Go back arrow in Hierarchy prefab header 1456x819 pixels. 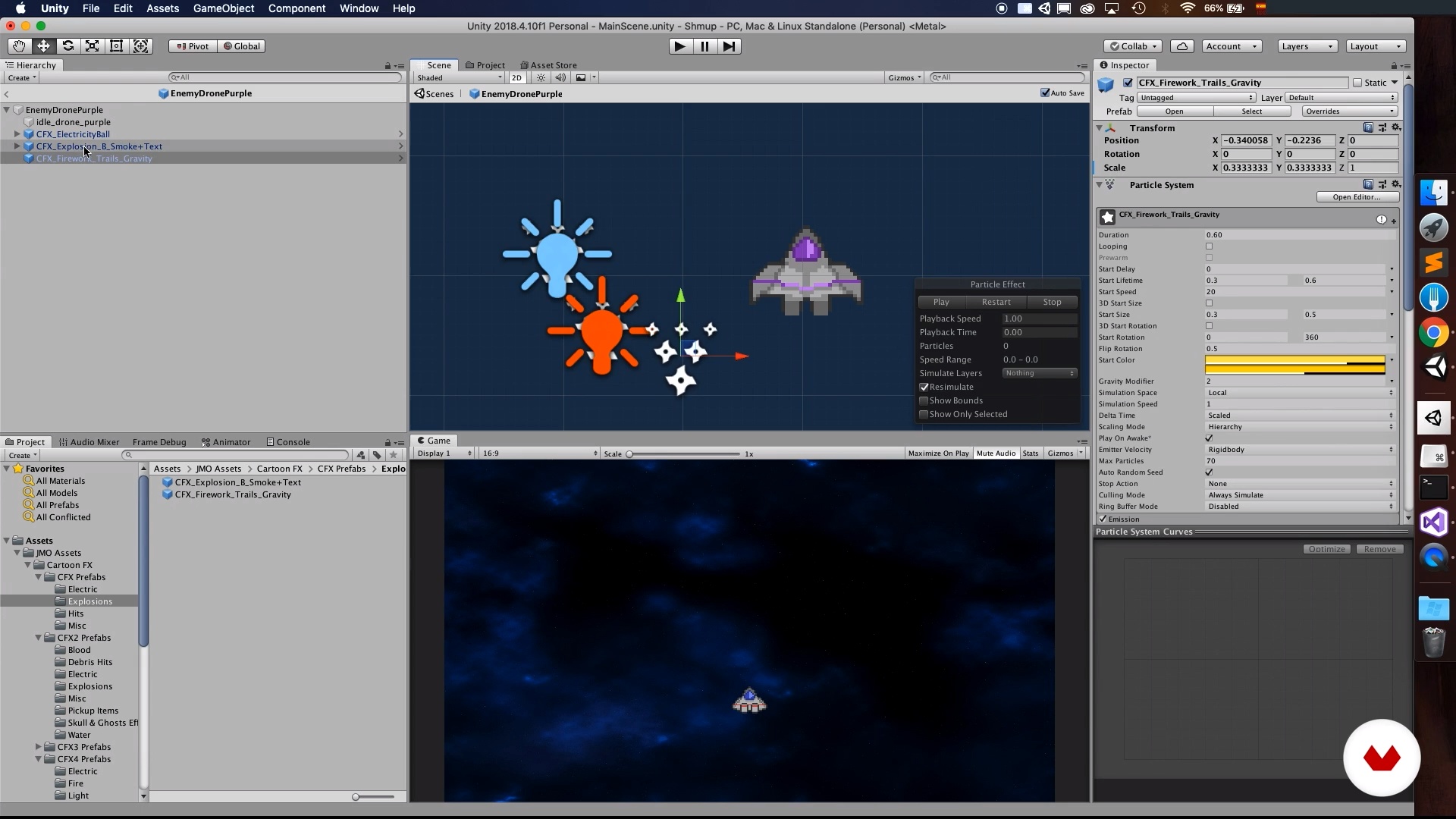pos(6,94)
